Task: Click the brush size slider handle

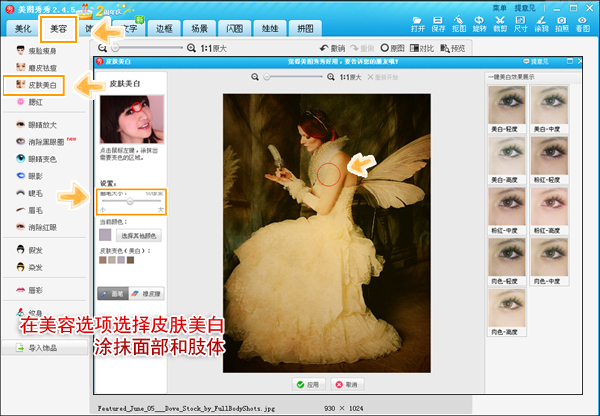Action: [x=131, y=201]
